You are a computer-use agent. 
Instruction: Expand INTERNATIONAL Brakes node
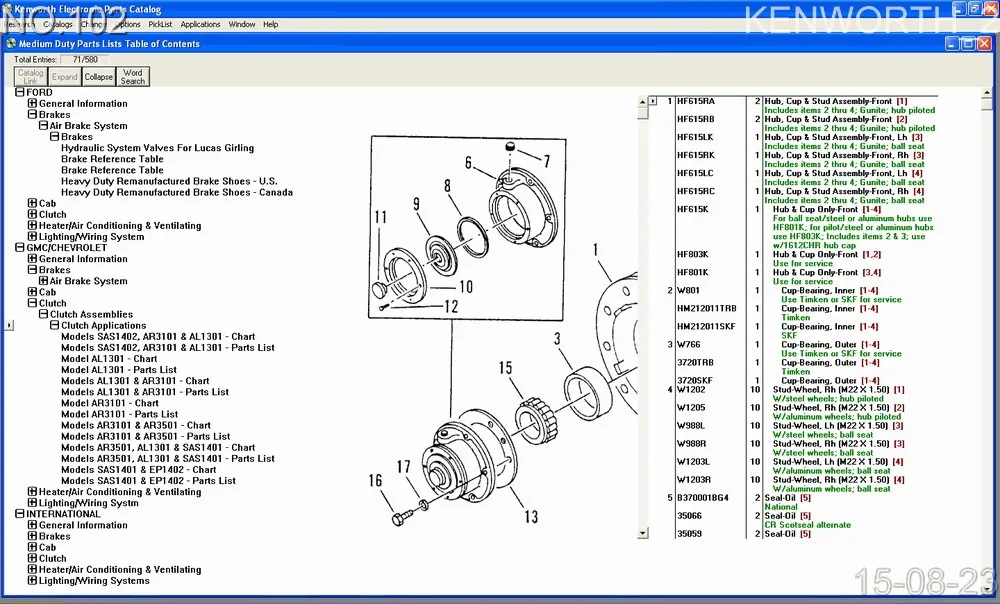(x=32, y=536)
